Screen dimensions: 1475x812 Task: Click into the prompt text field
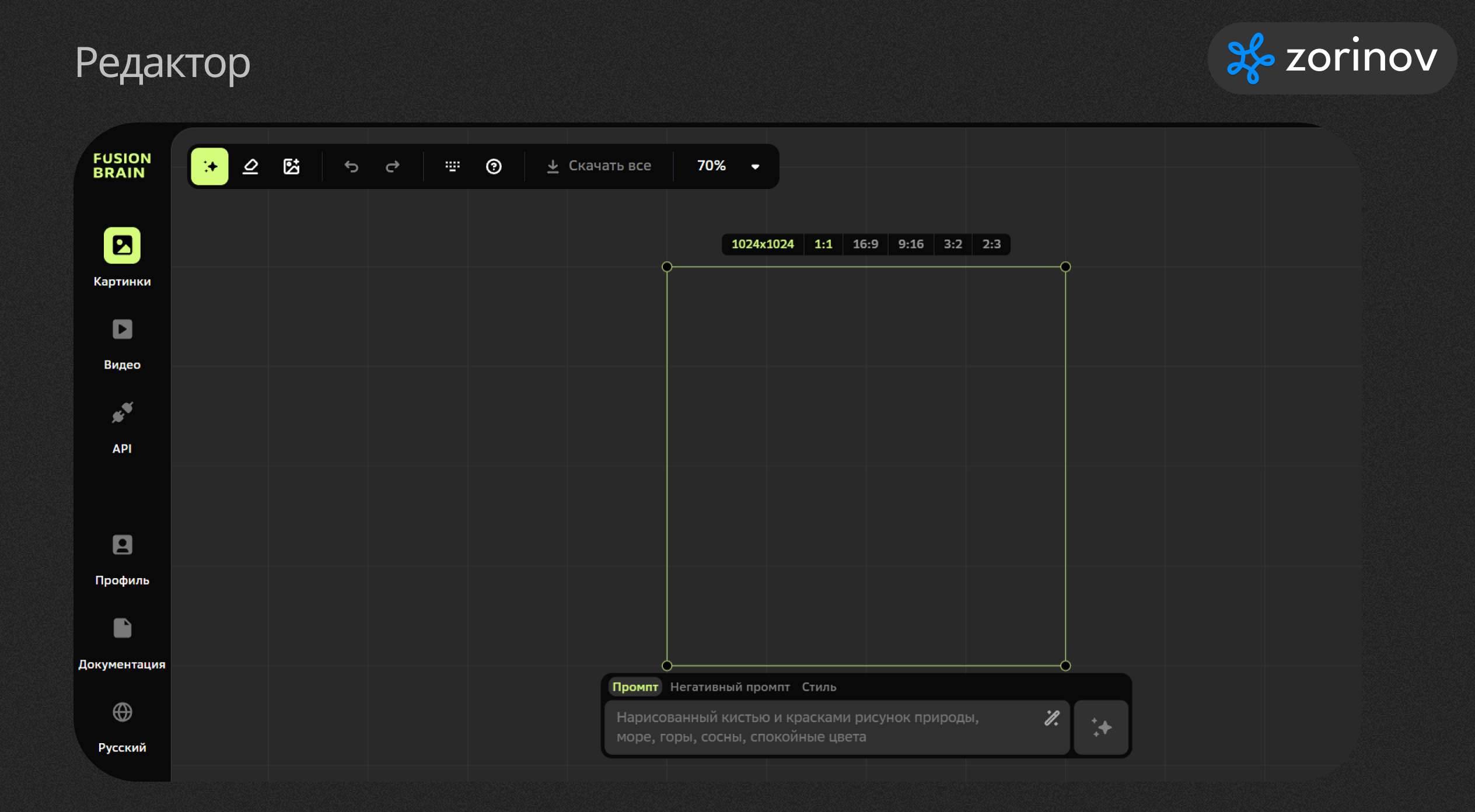817,727
